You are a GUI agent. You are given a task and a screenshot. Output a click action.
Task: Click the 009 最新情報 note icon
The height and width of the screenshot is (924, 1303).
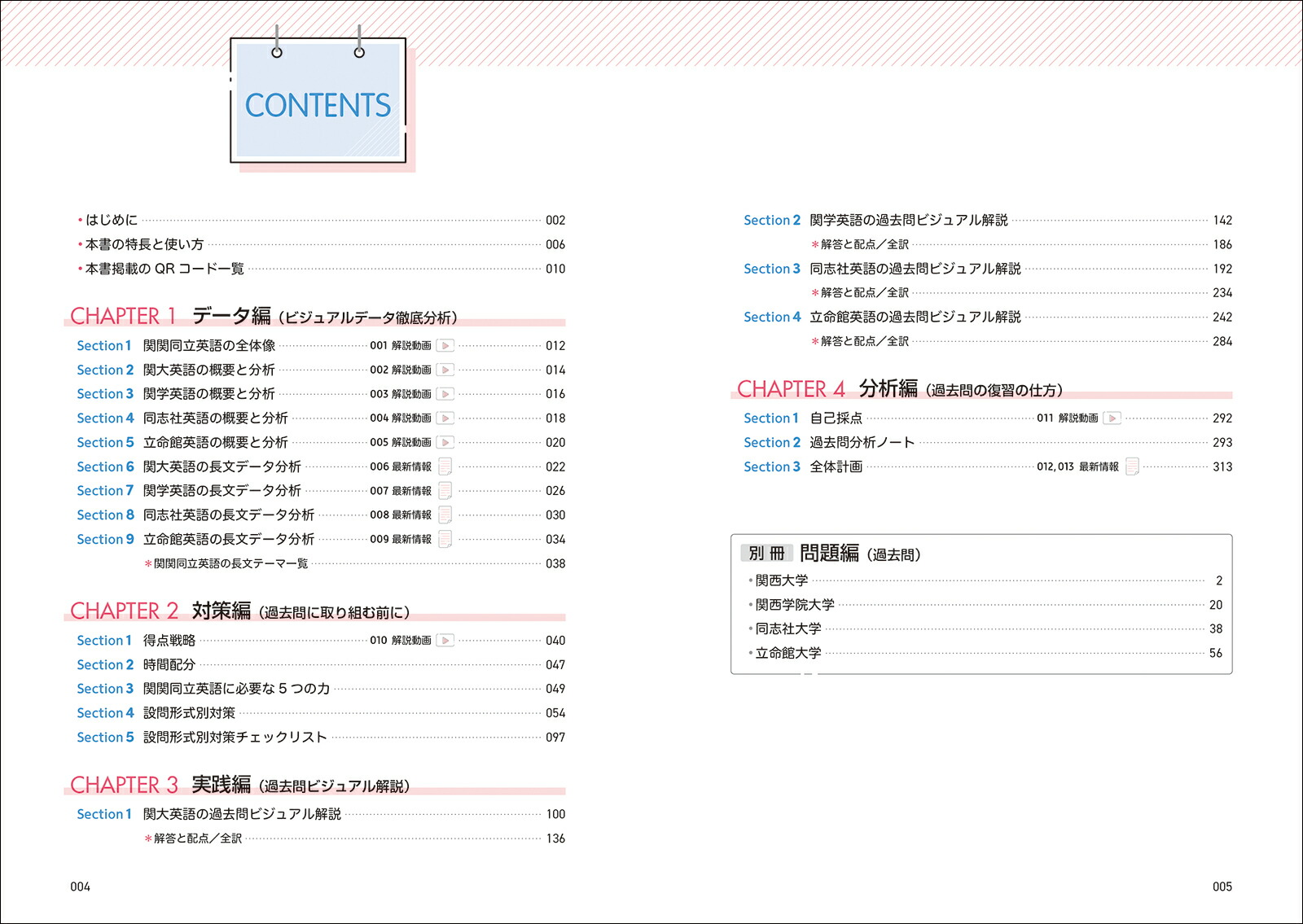point(445,539)
